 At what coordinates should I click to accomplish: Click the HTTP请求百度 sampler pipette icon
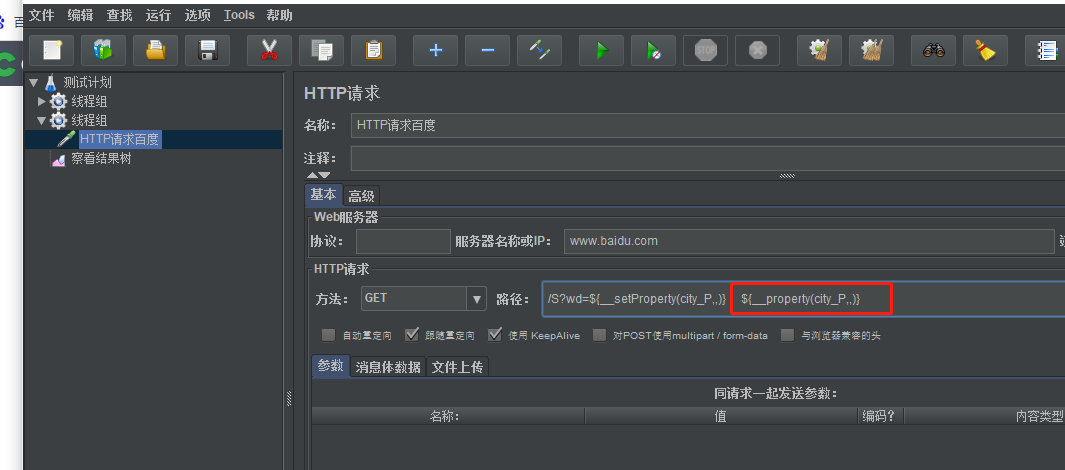click(x=66, y=139)
